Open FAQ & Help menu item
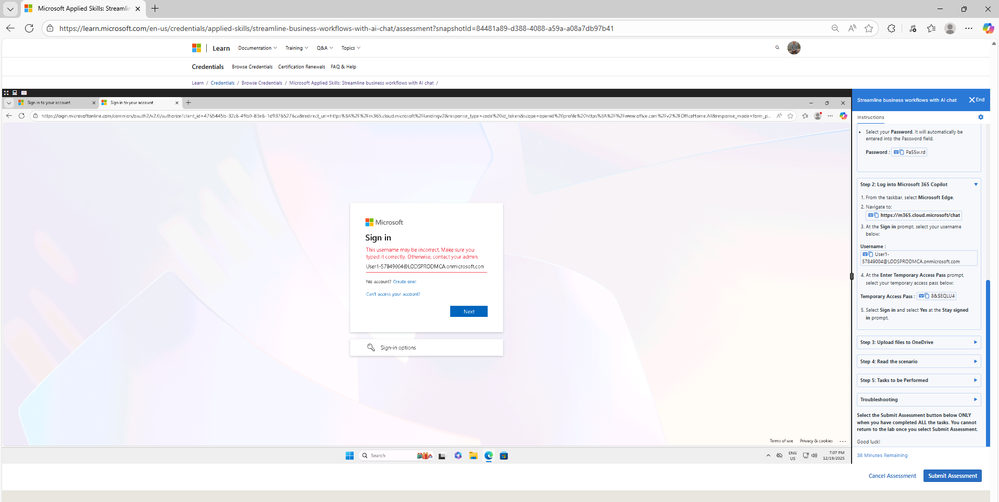The width and height of the screenshot is (999, 502). [x=343, y=67]
